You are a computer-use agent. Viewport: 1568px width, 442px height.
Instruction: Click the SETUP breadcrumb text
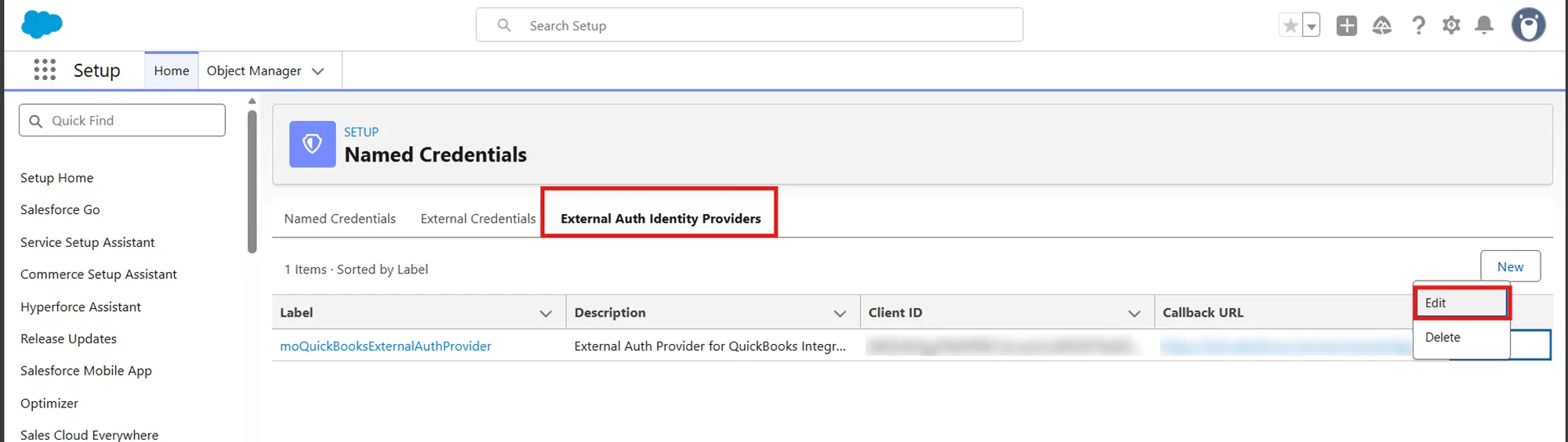361,132
